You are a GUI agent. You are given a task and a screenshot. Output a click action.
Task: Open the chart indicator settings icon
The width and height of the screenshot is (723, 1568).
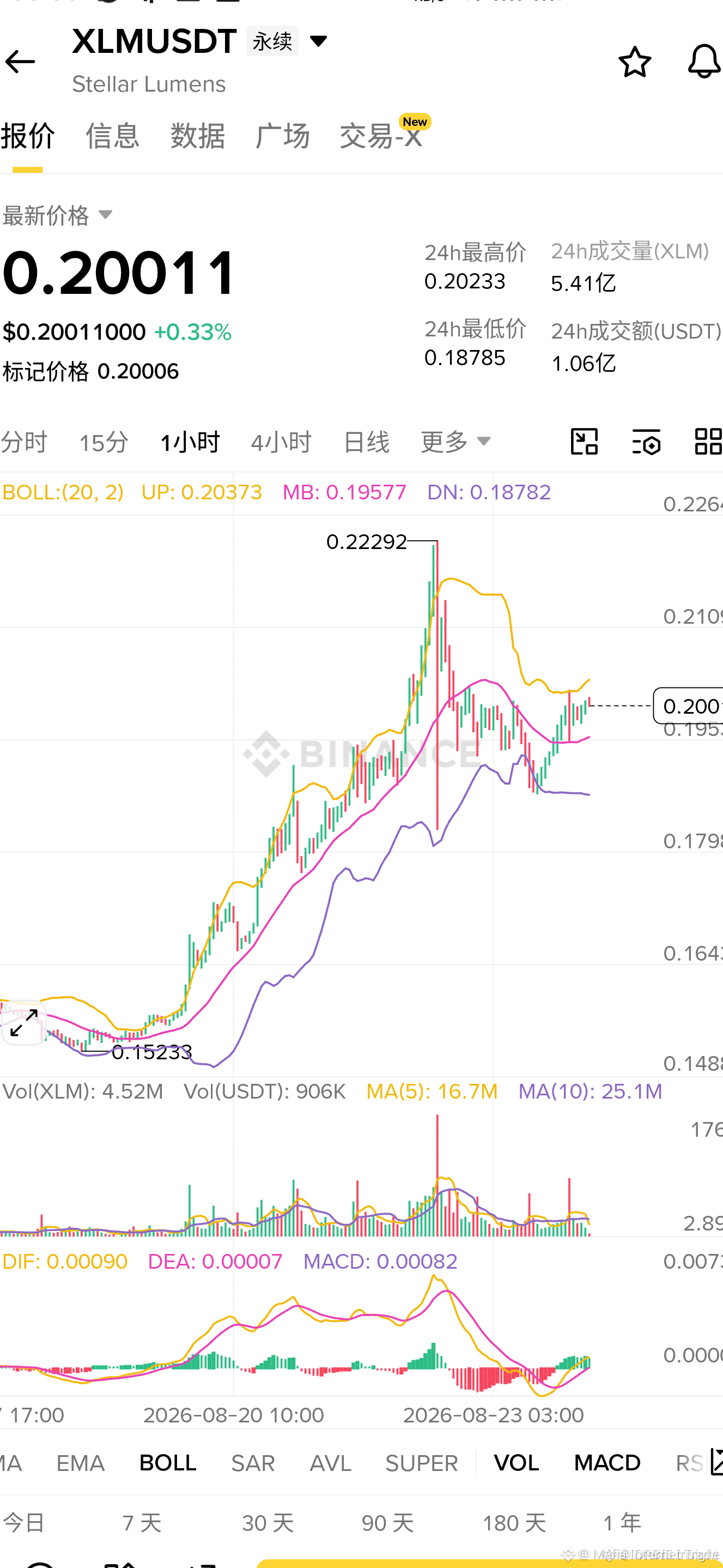click(x=646, y=441)
